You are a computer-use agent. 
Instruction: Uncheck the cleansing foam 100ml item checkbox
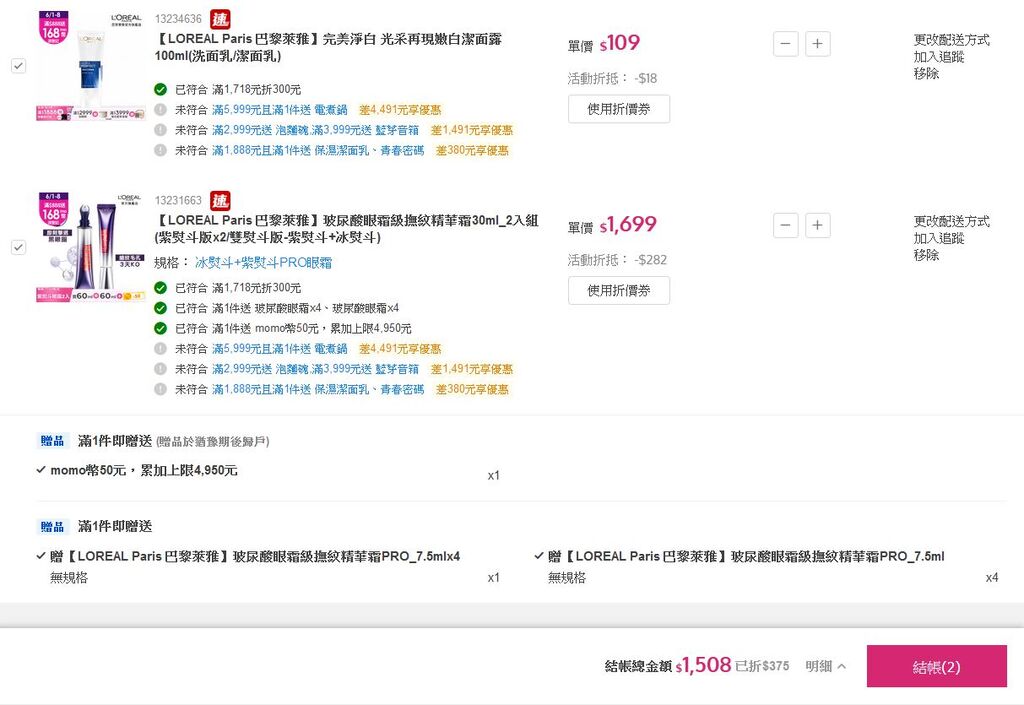tap(18, 66)
